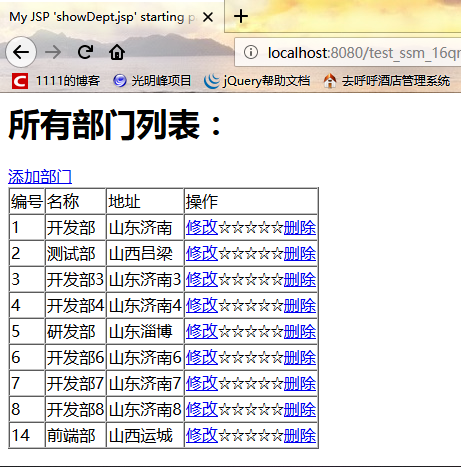461x467 pixels.
Task: Click 删除 for 测试部 row
Action: tap(300, 254)
